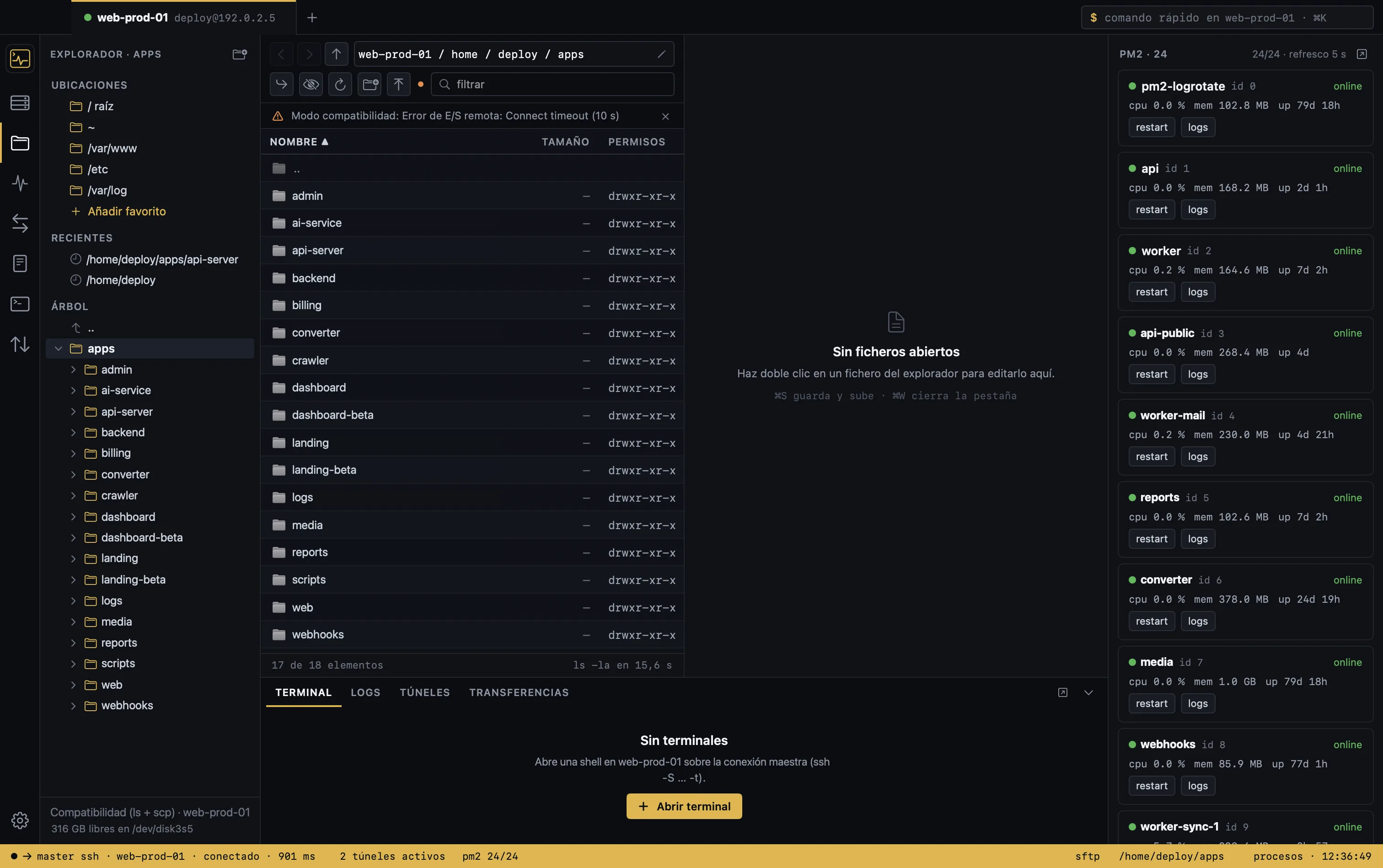Sort by NOMBRE column header

click(299, 142)
